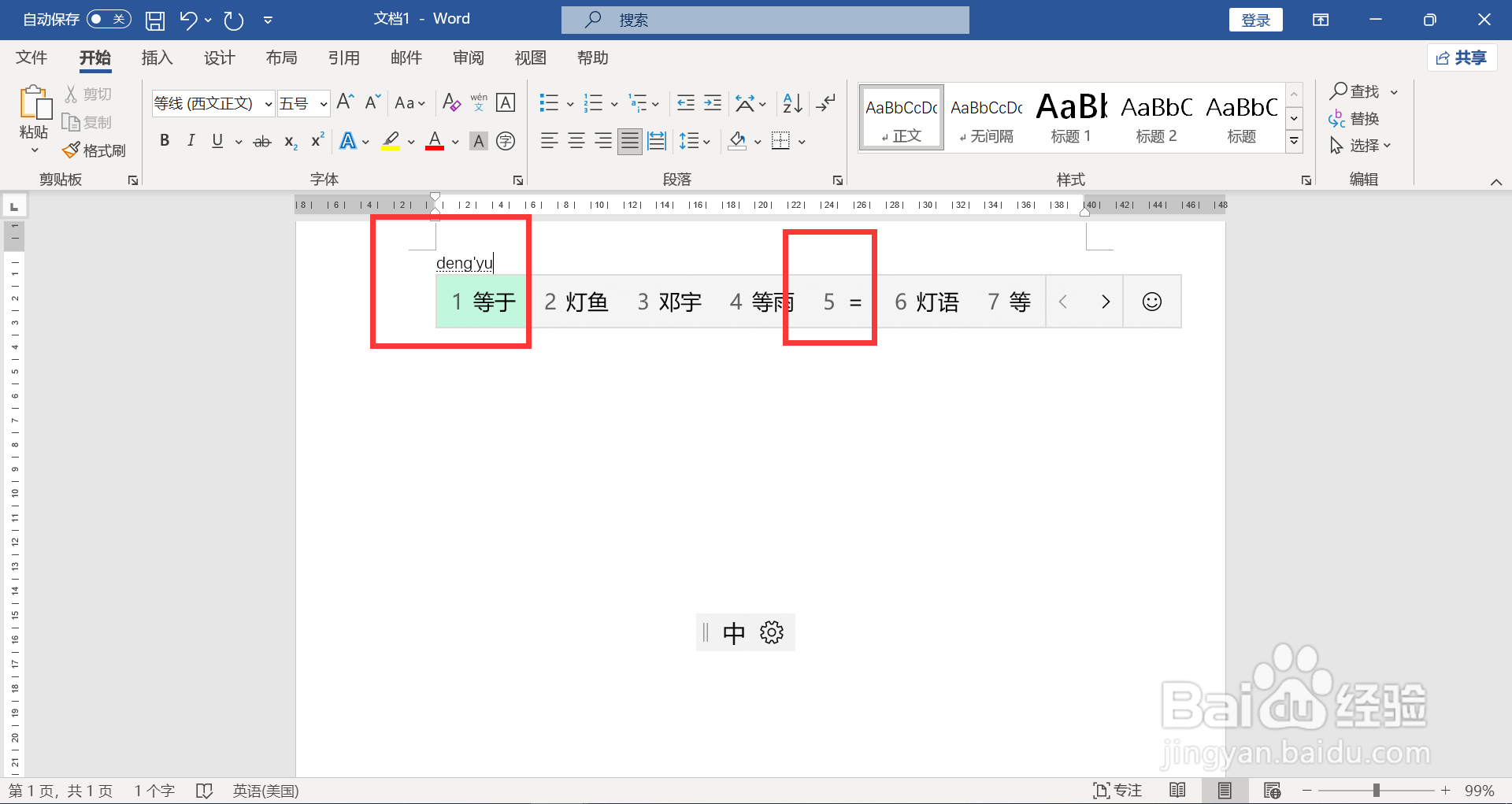Image resolution: width=1512 pixels, height=804 pixels.
Task: Open the font name dropdown
Action: click(x=268, y=103)
